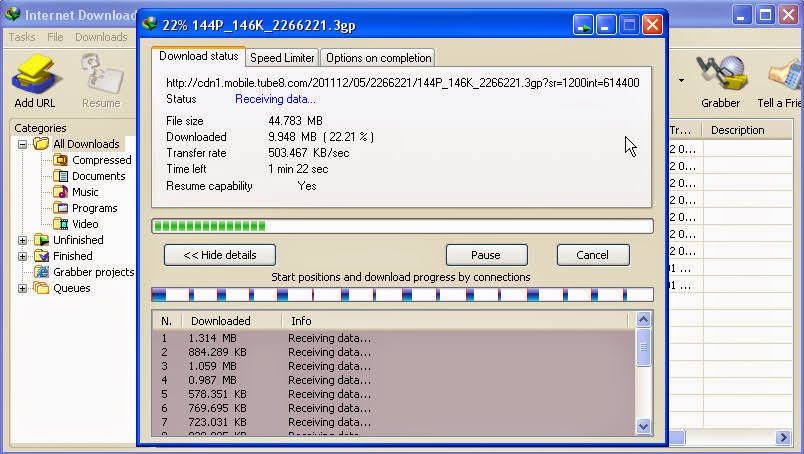Select connection row with 769.695 KB
Viewport: 804px width, 454px height.
[394, 408]
